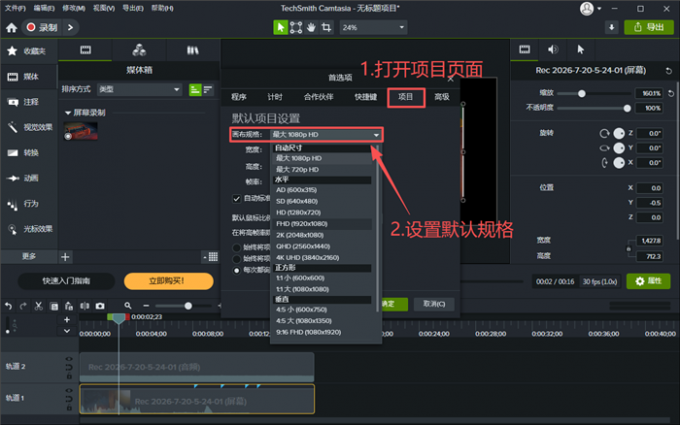Viewport: 680px width, 425px height.
Task: Select the screen recording thumbnail in media bin
Action: point(81,131)
